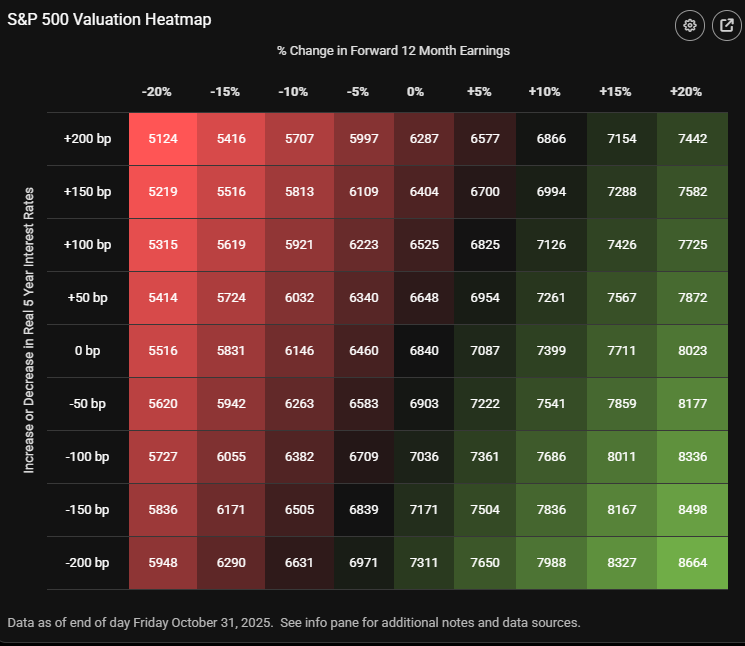
Task: Choose the 7650 value cell
Action: click(x=485, y=563)
